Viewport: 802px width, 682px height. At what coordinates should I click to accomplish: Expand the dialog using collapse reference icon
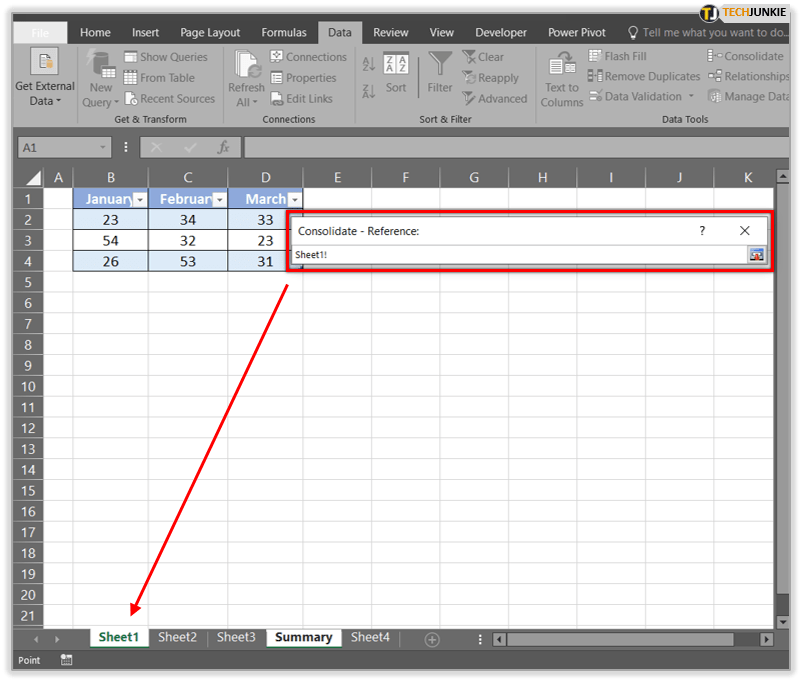(x=757, y=255)
